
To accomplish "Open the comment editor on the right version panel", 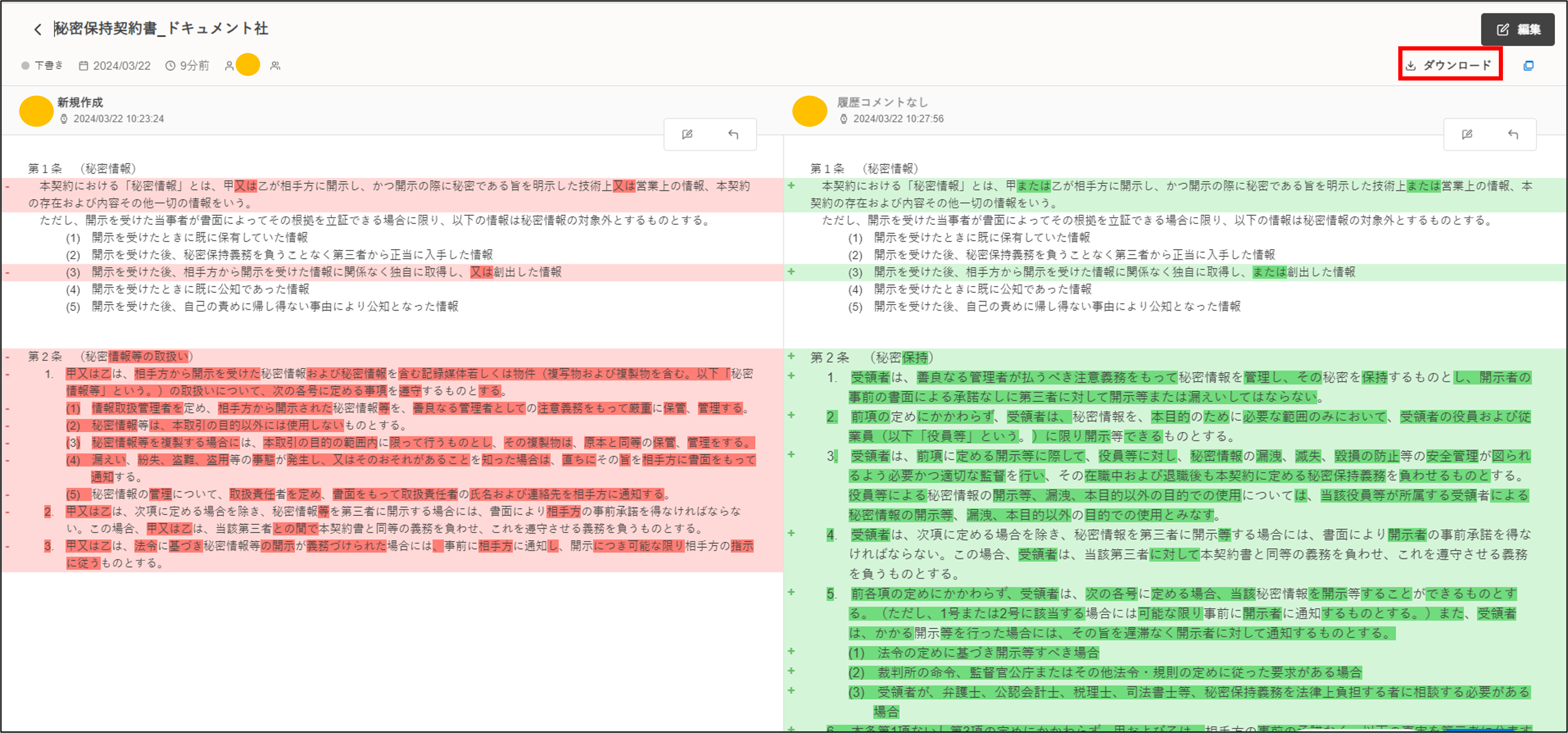I will [x=1467, y=134].
